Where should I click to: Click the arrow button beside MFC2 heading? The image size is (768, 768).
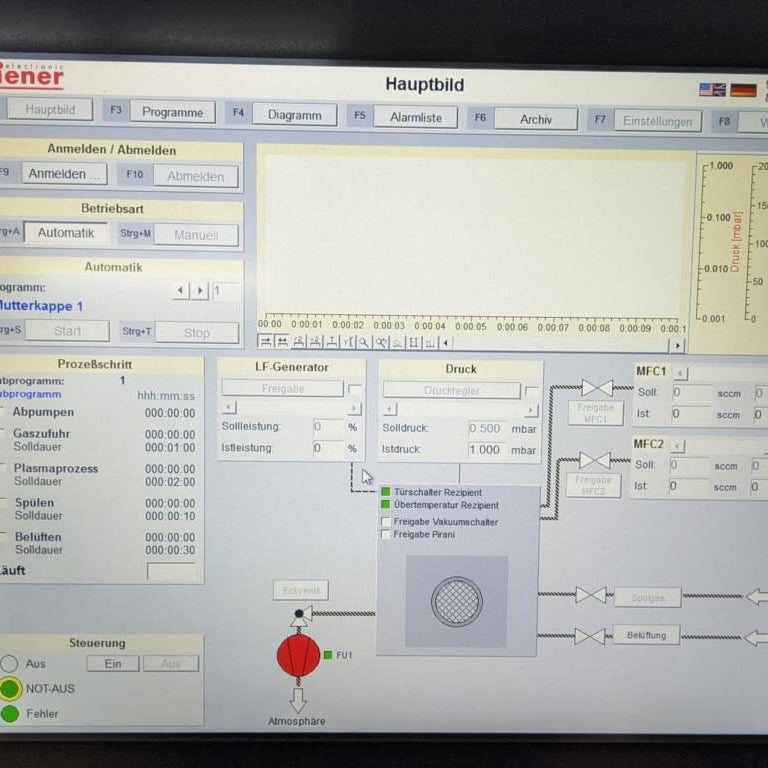coord(678,446)
